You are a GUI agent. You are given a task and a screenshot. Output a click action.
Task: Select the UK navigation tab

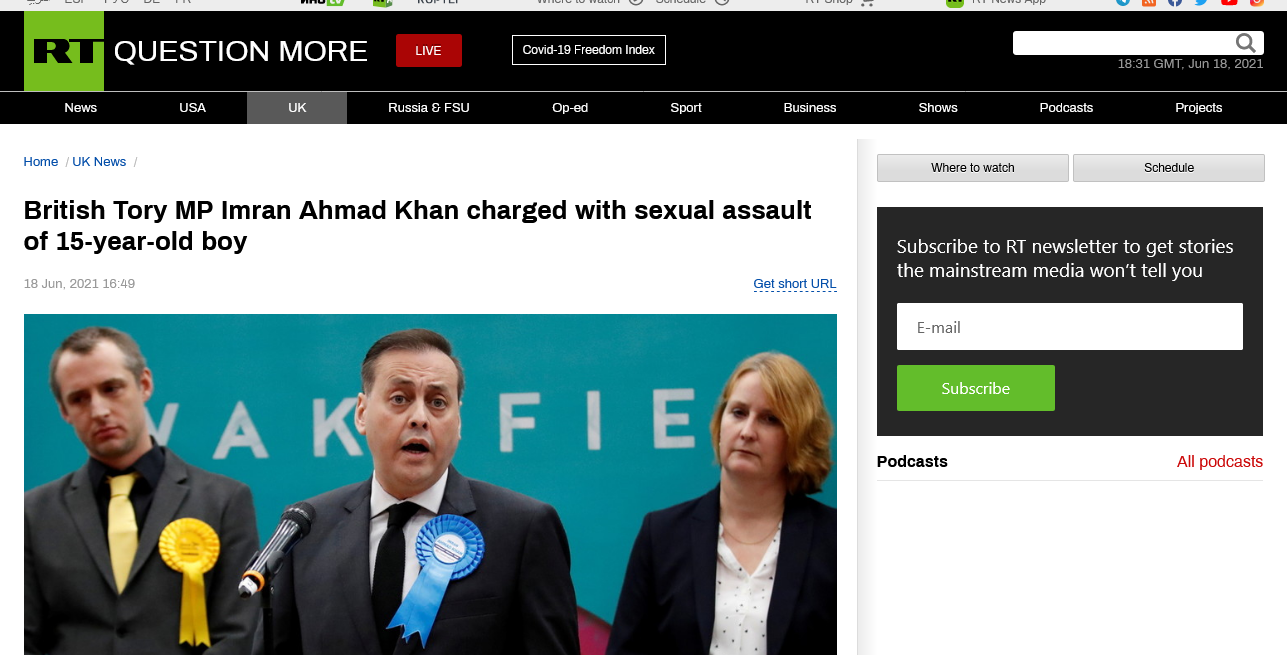tap(297, 108)
